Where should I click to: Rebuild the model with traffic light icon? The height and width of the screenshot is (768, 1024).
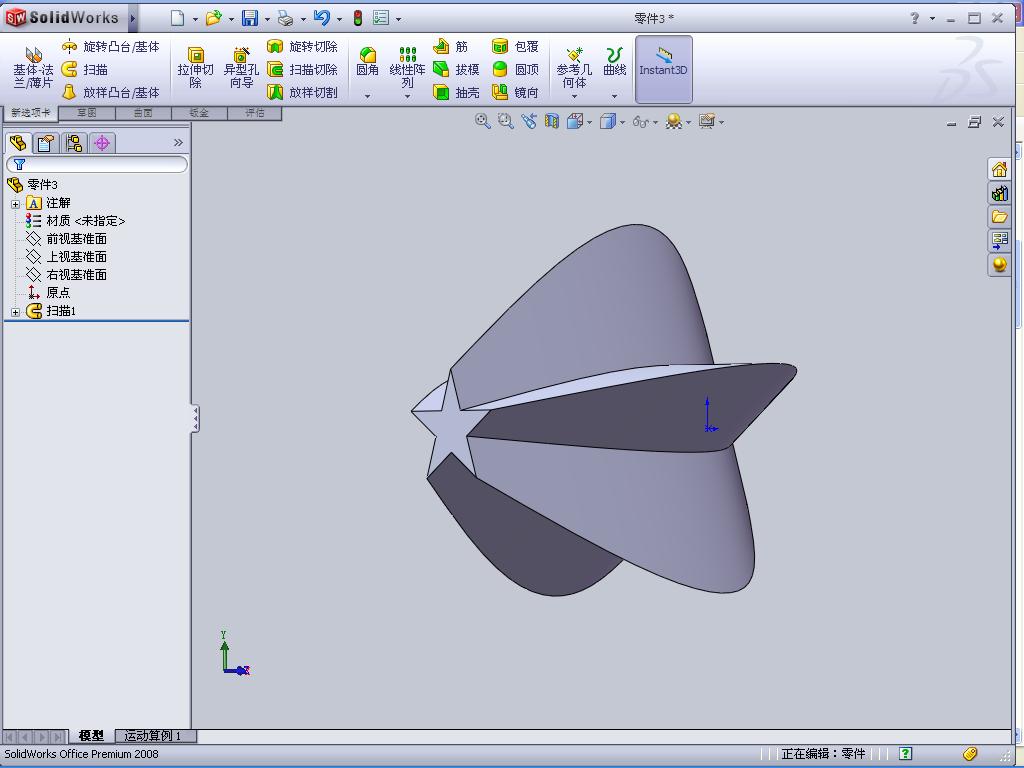pyautogui.click(x=358, y=18)
